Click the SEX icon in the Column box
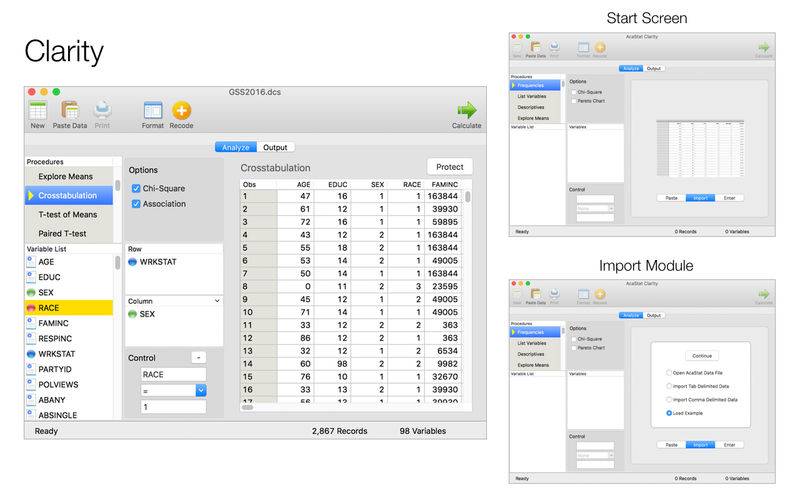Screen dimensions: 800x500 [x=132, y=314]
